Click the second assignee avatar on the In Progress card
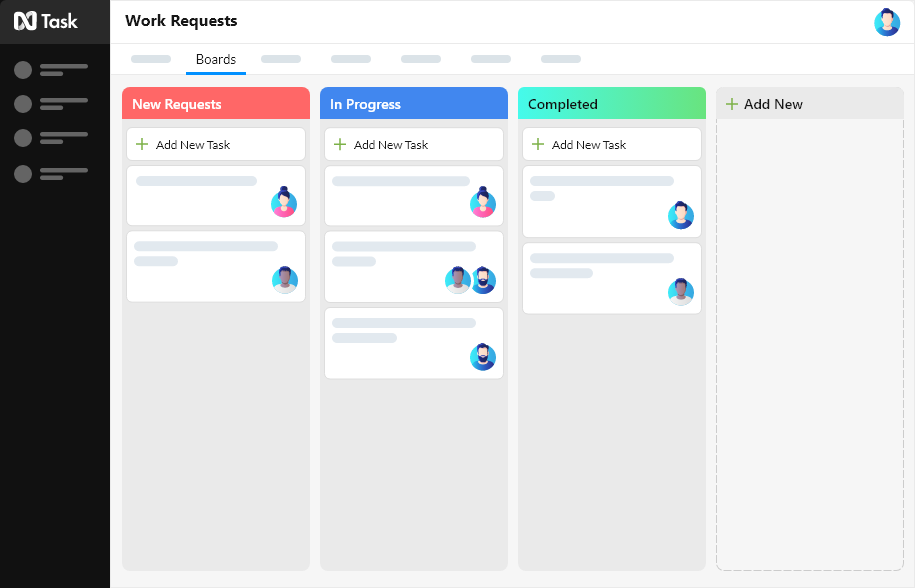The image size is (915, 588). [x=483, y=281]
